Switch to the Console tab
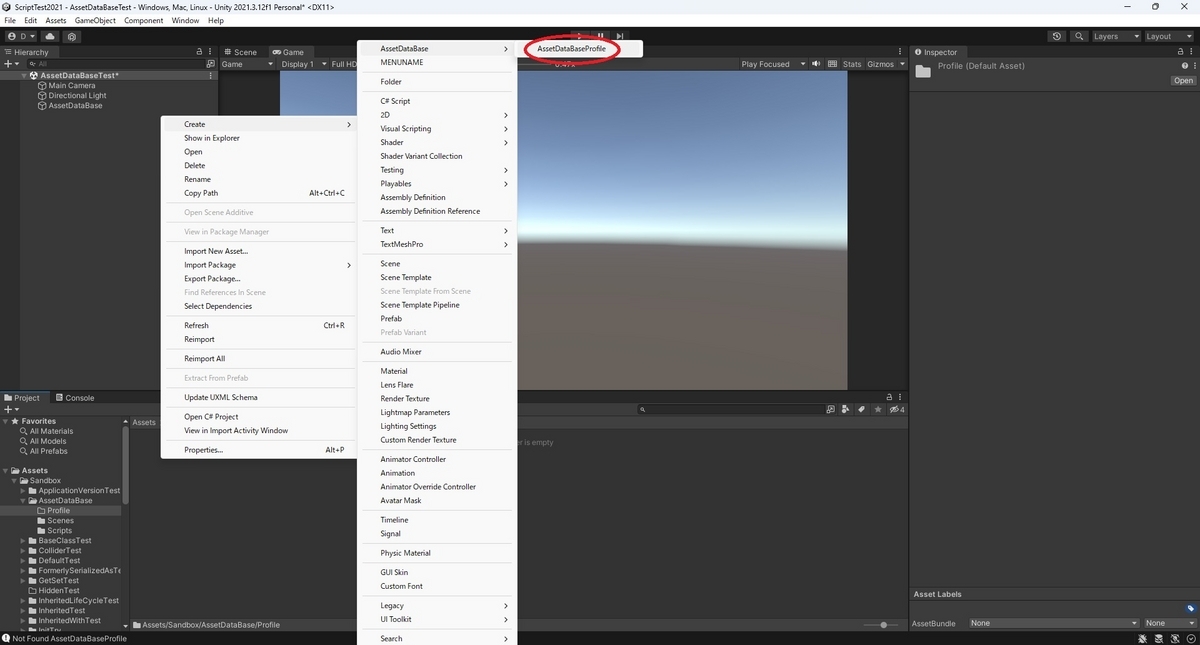Image resolution: width=1200 pixels, height=645 pixels. (76, 397)
